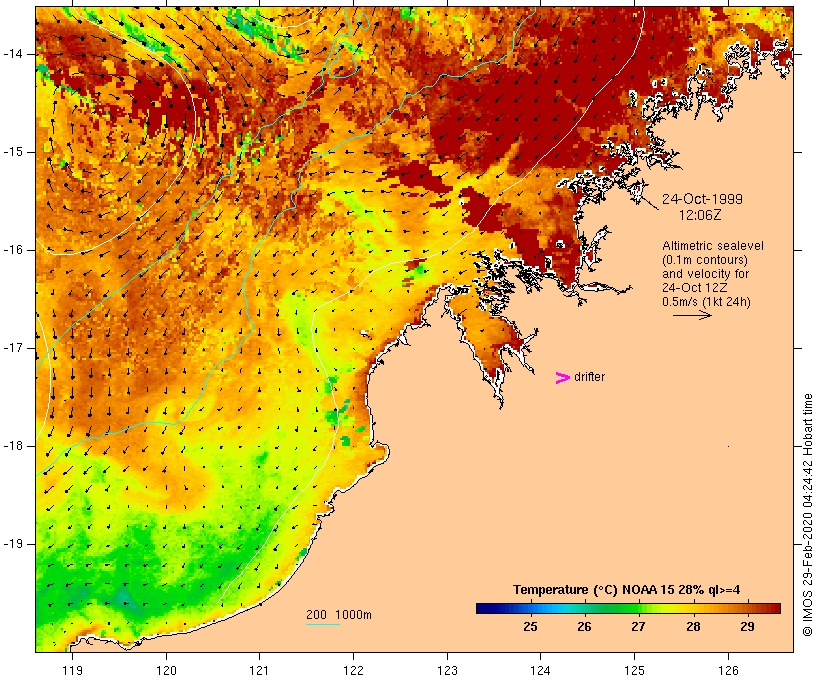Click the colorbar tick label '29'
The width and height of the screenshot is (820, 680).
748,627
